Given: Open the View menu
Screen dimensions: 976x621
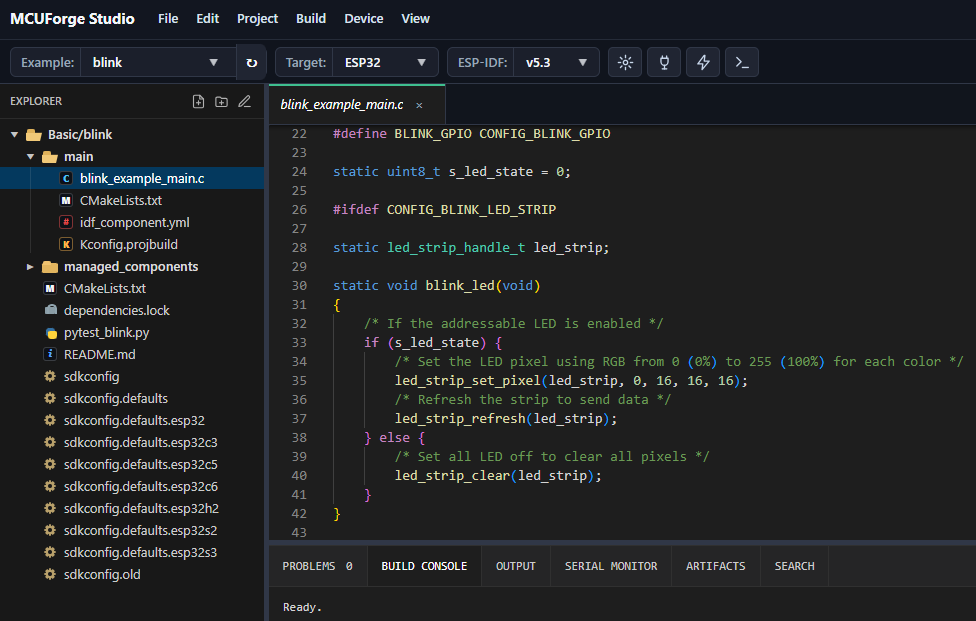Looking at the screenshot, I should (415, 19).
